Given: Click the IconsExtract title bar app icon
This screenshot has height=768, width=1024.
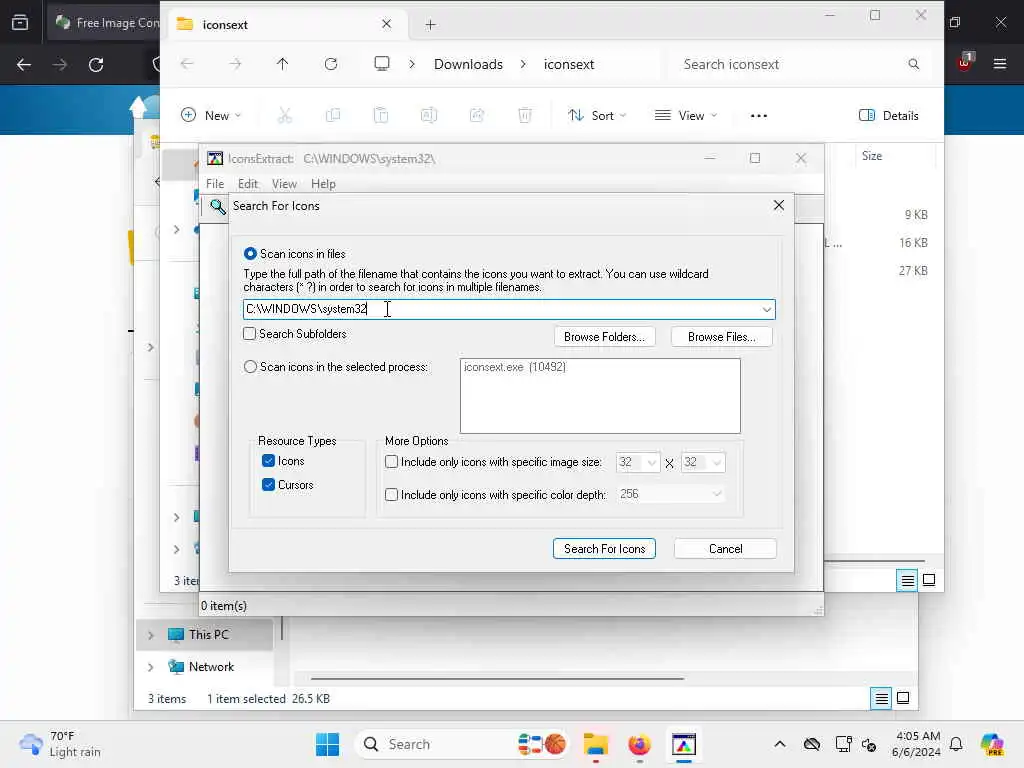Looking at the screenshot, I should 215,159.
